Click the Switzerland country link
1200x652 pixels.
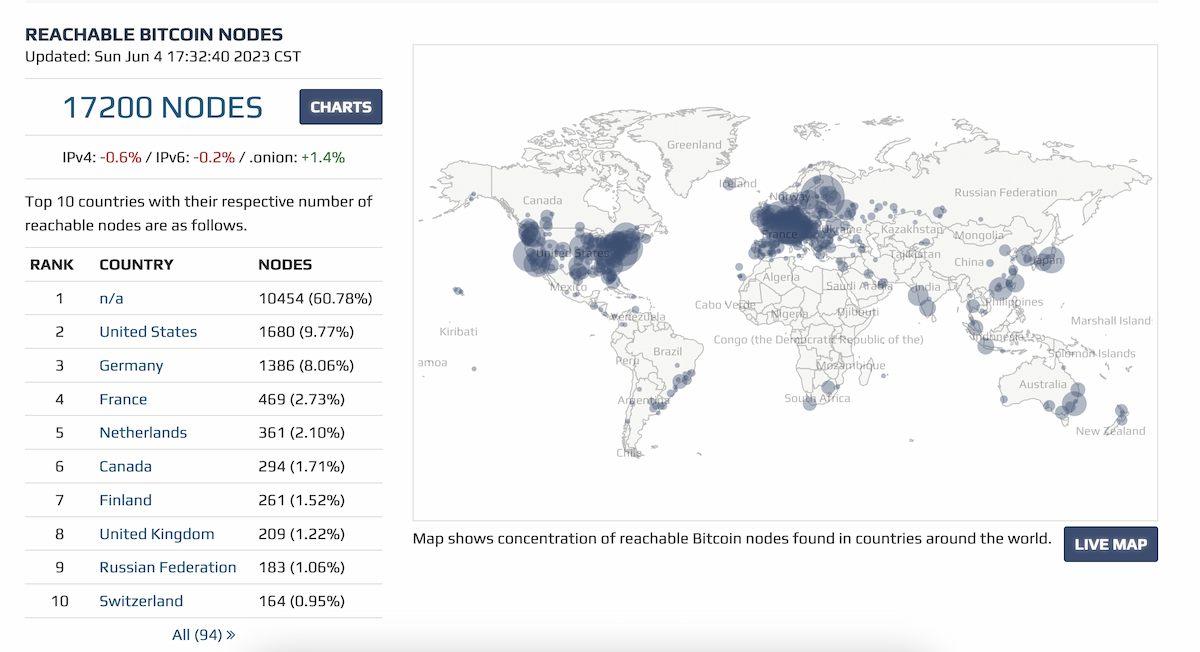click(141, 601)
